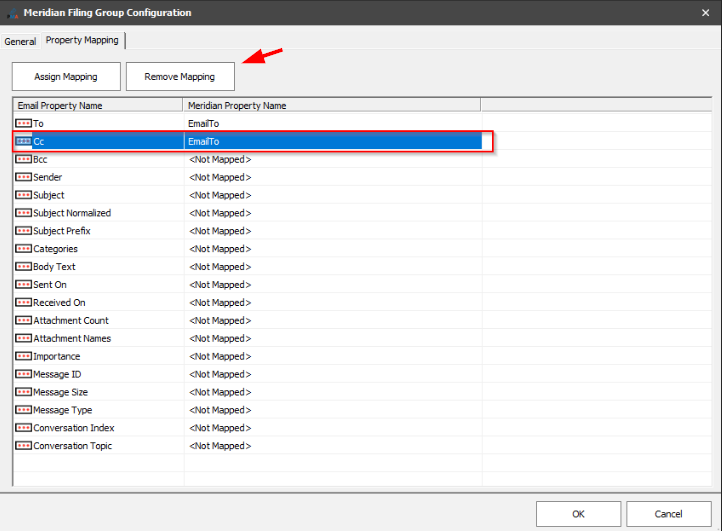
Task: Click the icon beside Importance
Action: tap(23, 356)
